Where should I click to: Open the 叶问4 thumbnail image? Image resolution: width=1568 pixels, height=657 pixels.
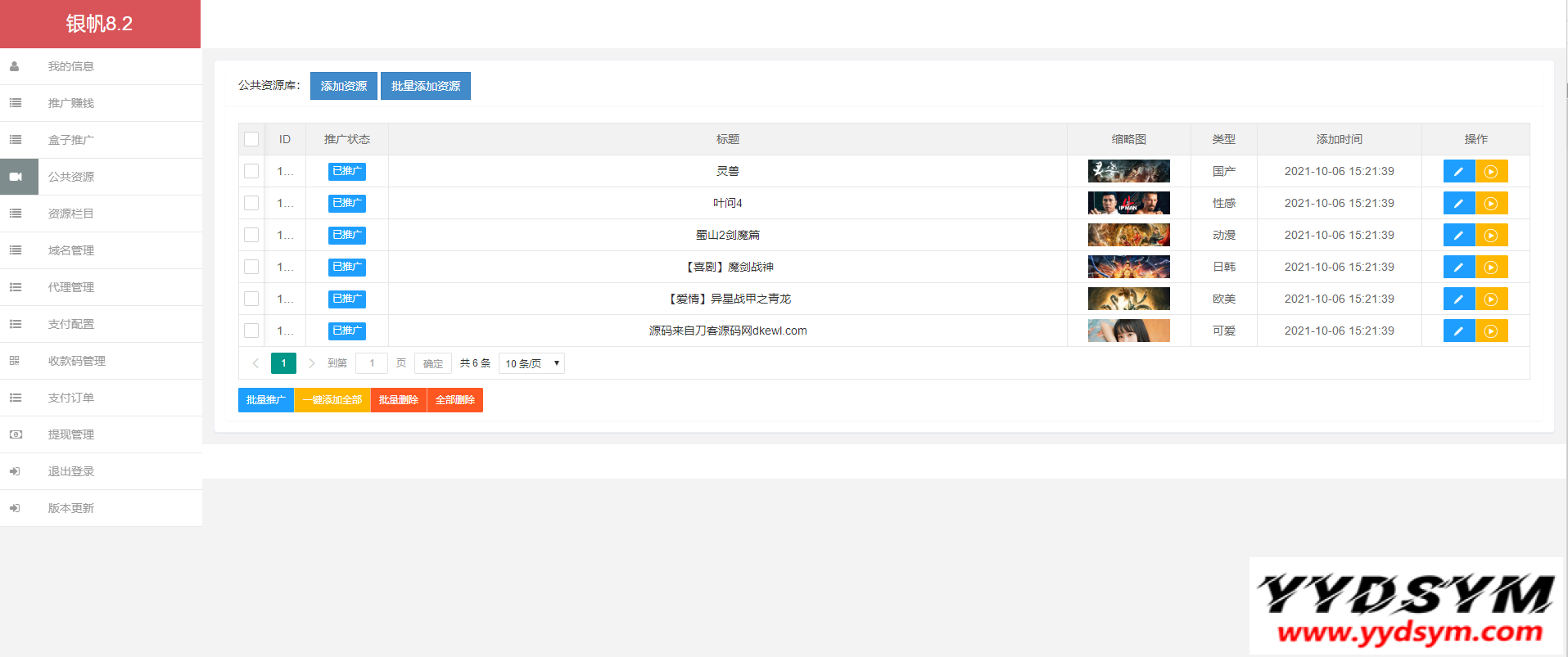click(x=1128, y=203)
